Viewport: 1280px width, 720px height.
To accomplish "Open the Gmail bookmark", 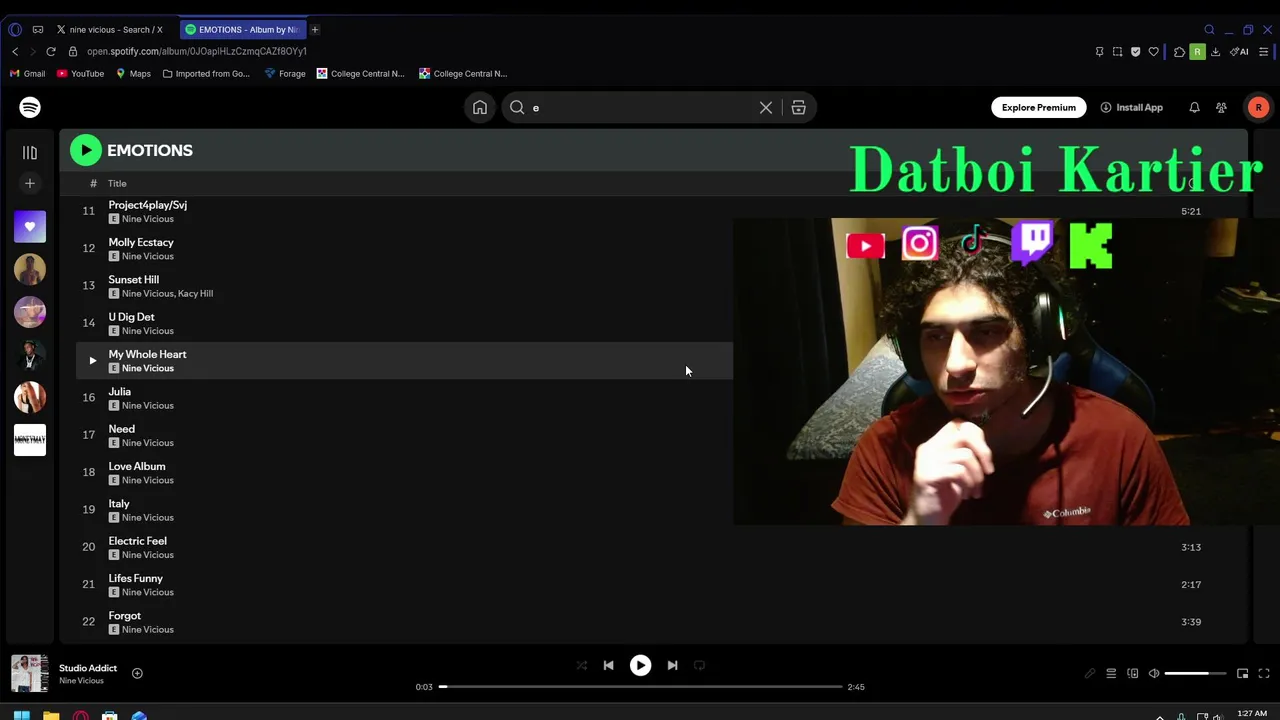I will coord(27,74).
